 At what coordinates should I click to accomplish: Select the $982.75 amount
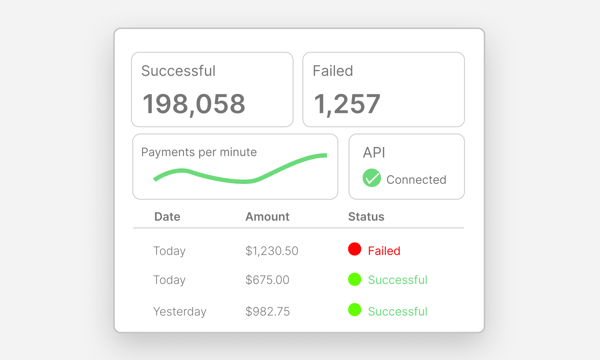[267, 311]
